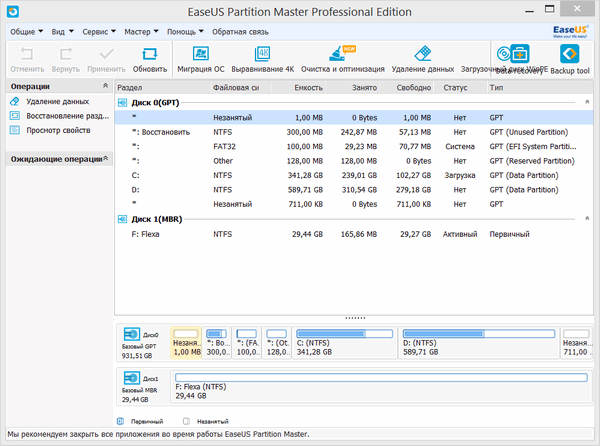600x446 pixels.
Task: Open the Вид menu
Action: [63, 32]
